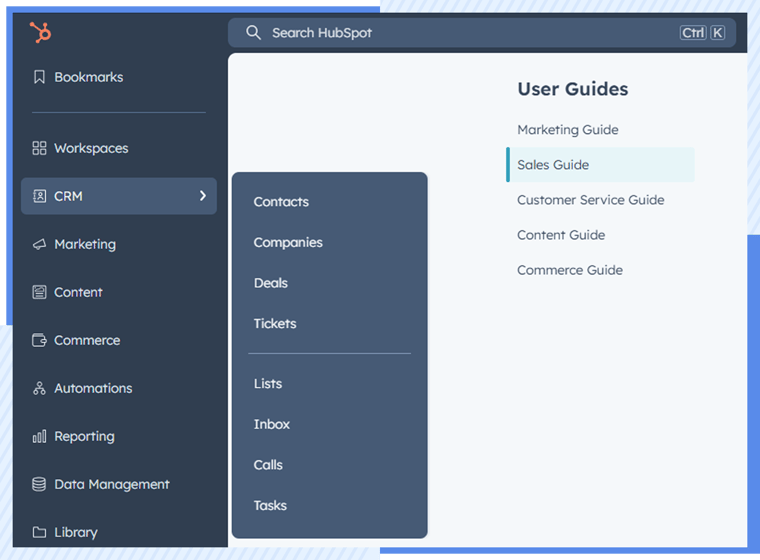Choose Deals from the CRM flyout
760x560 pixels.
coord(271,283)
